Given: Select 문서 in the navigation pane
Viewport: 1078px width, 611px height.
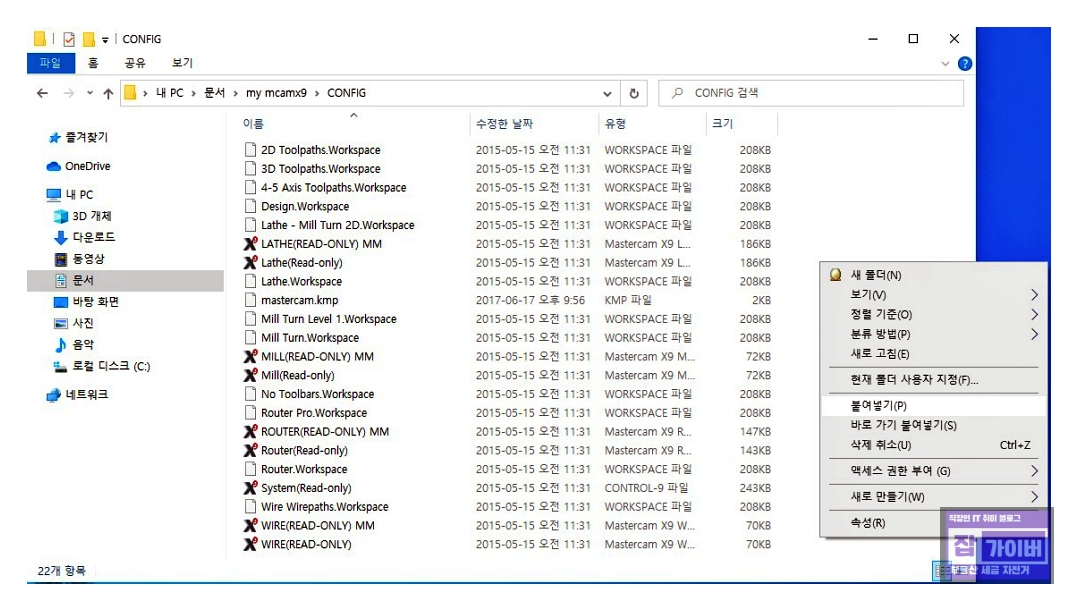Looking at the screenshot, I should pos(125,280).
